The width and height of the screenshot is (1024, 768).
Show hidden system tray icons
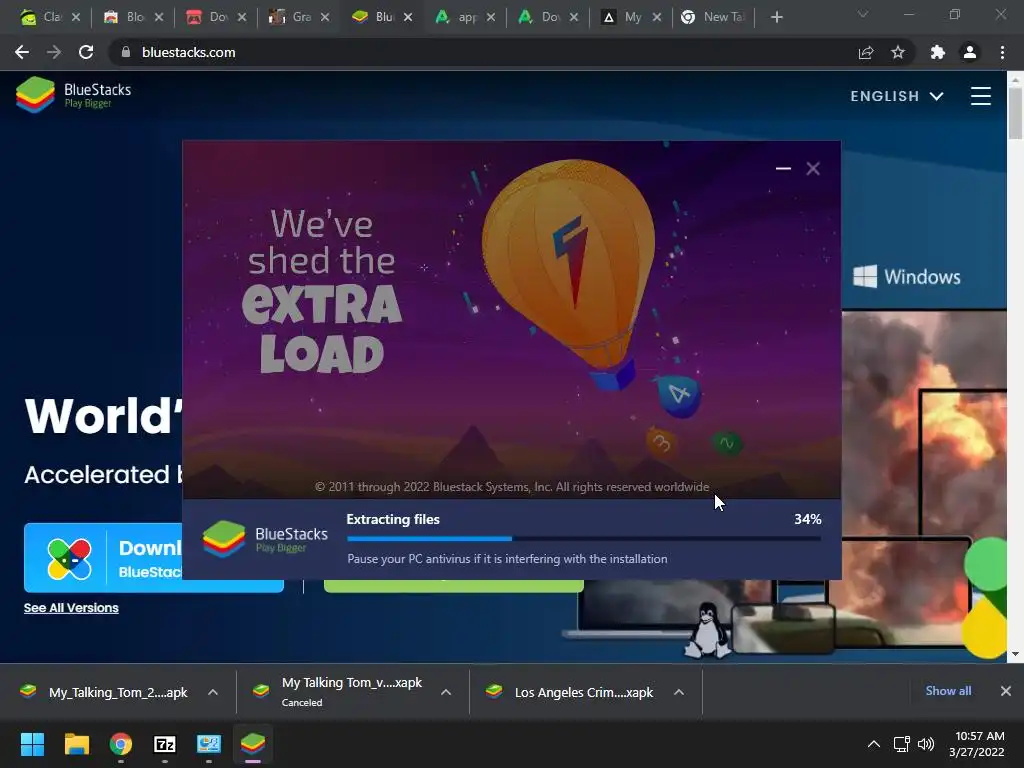tap(874, 744)
